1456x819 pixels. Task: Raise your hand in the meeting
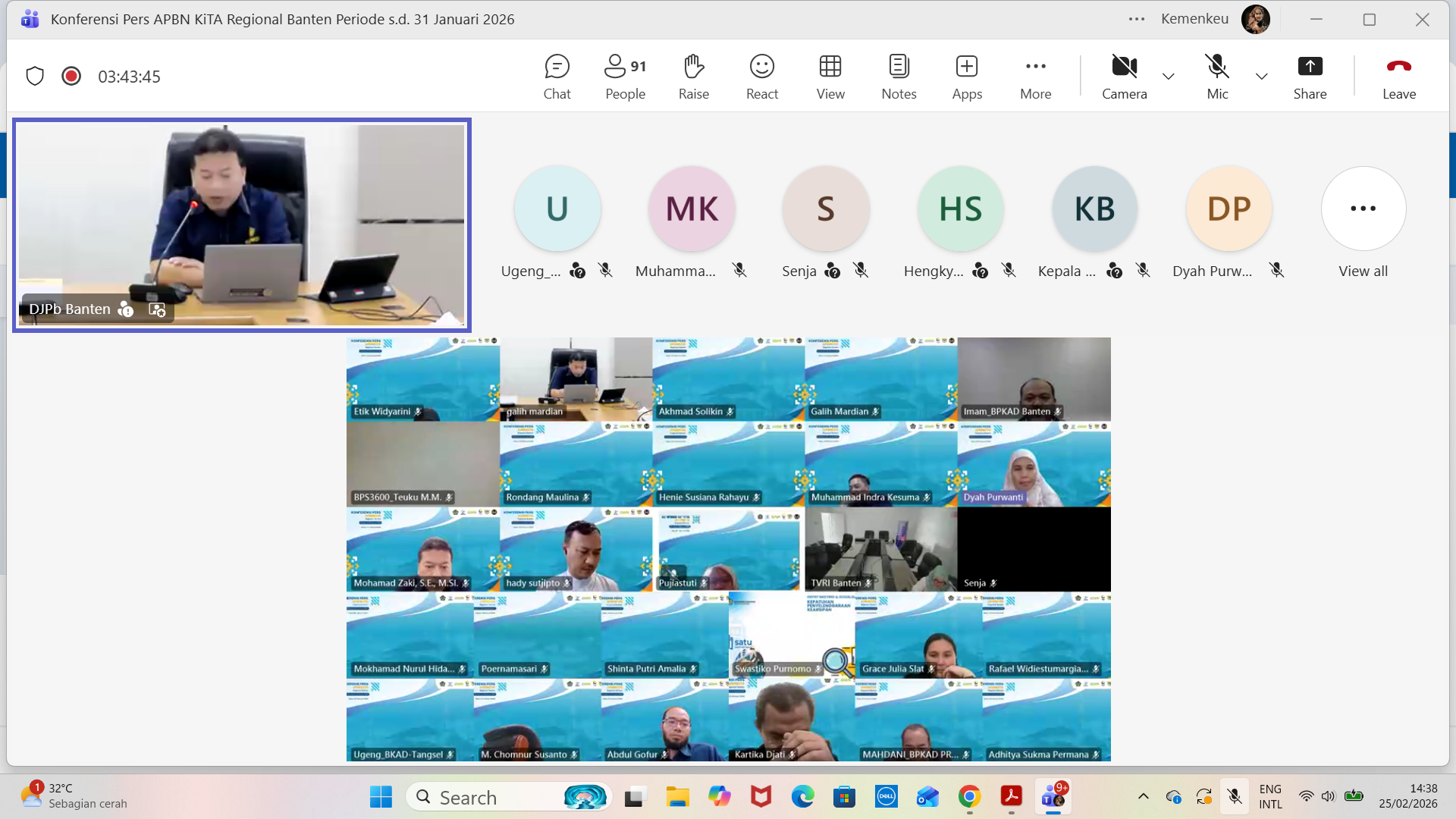(693, 76)
